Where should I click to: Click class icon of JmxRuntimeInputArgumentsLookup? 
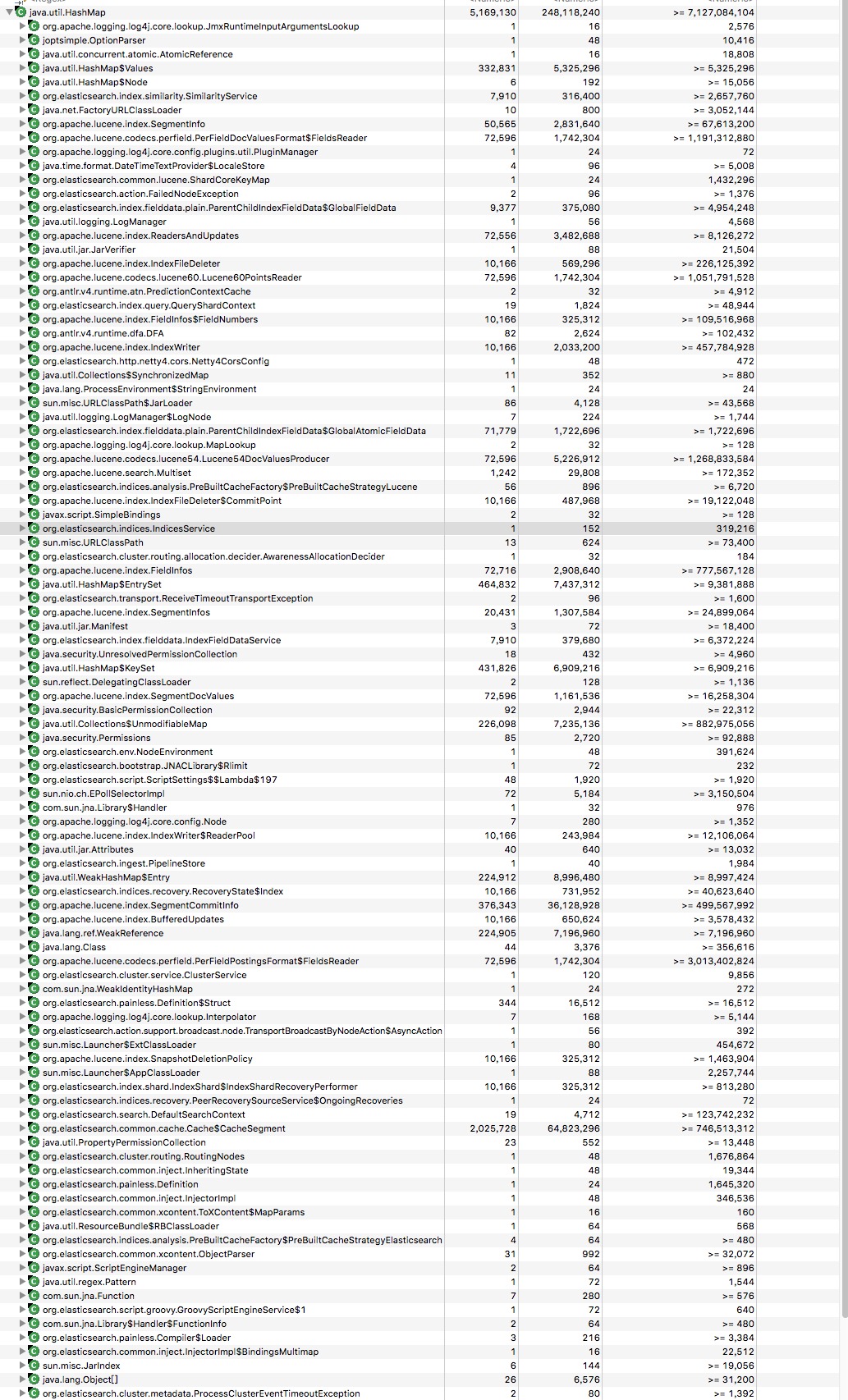[x=34, y=26]
